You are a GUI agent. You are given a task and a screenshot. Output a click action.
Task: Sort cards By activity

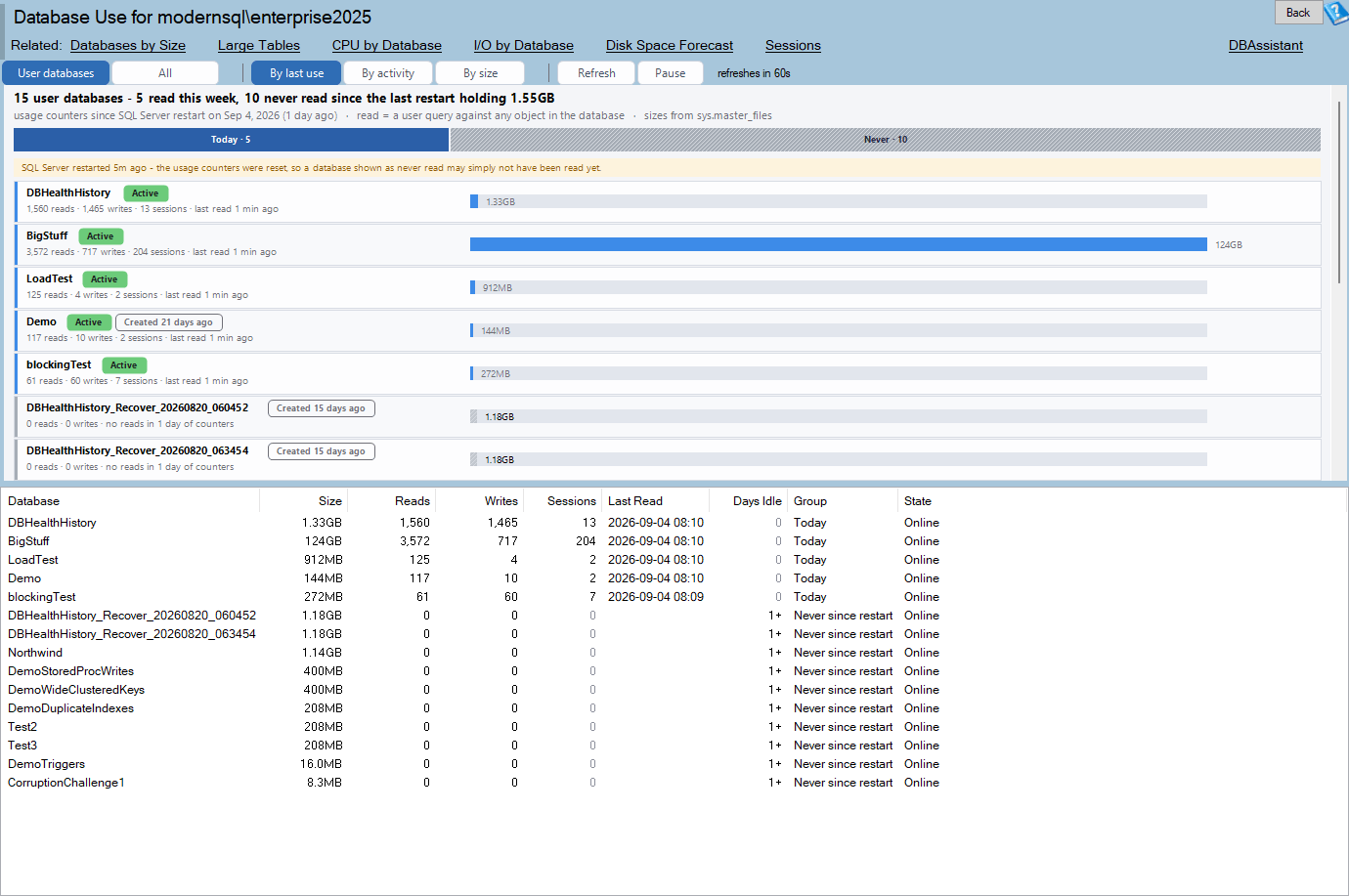(388, 73)
